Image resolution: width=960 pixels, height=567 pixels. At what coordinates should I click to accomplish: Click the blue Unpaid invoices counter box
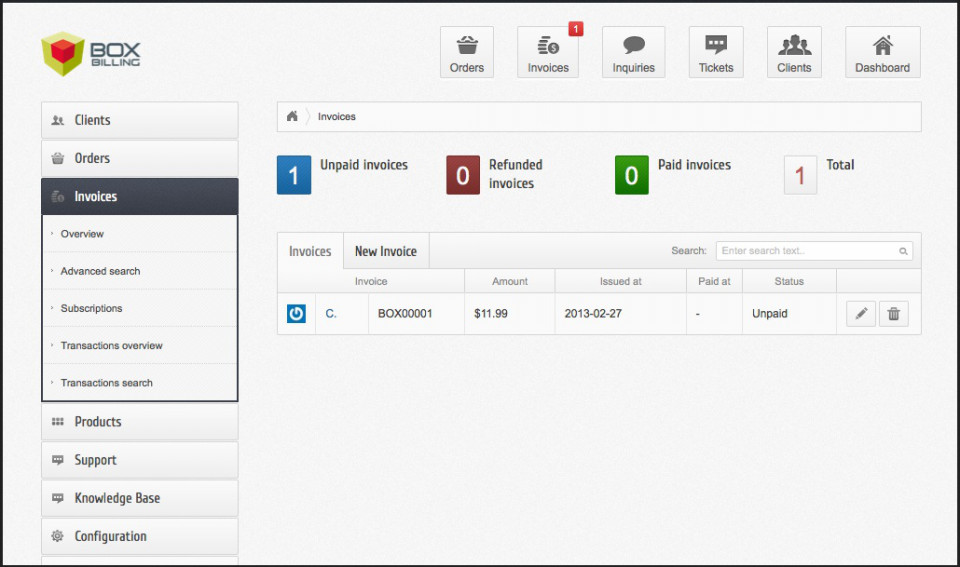coord(294,176)
